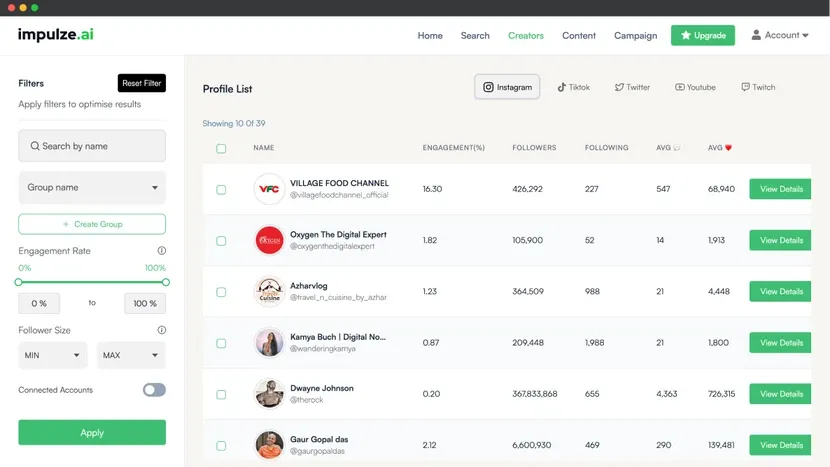Click the search magnifier icon

coord(35,146)
